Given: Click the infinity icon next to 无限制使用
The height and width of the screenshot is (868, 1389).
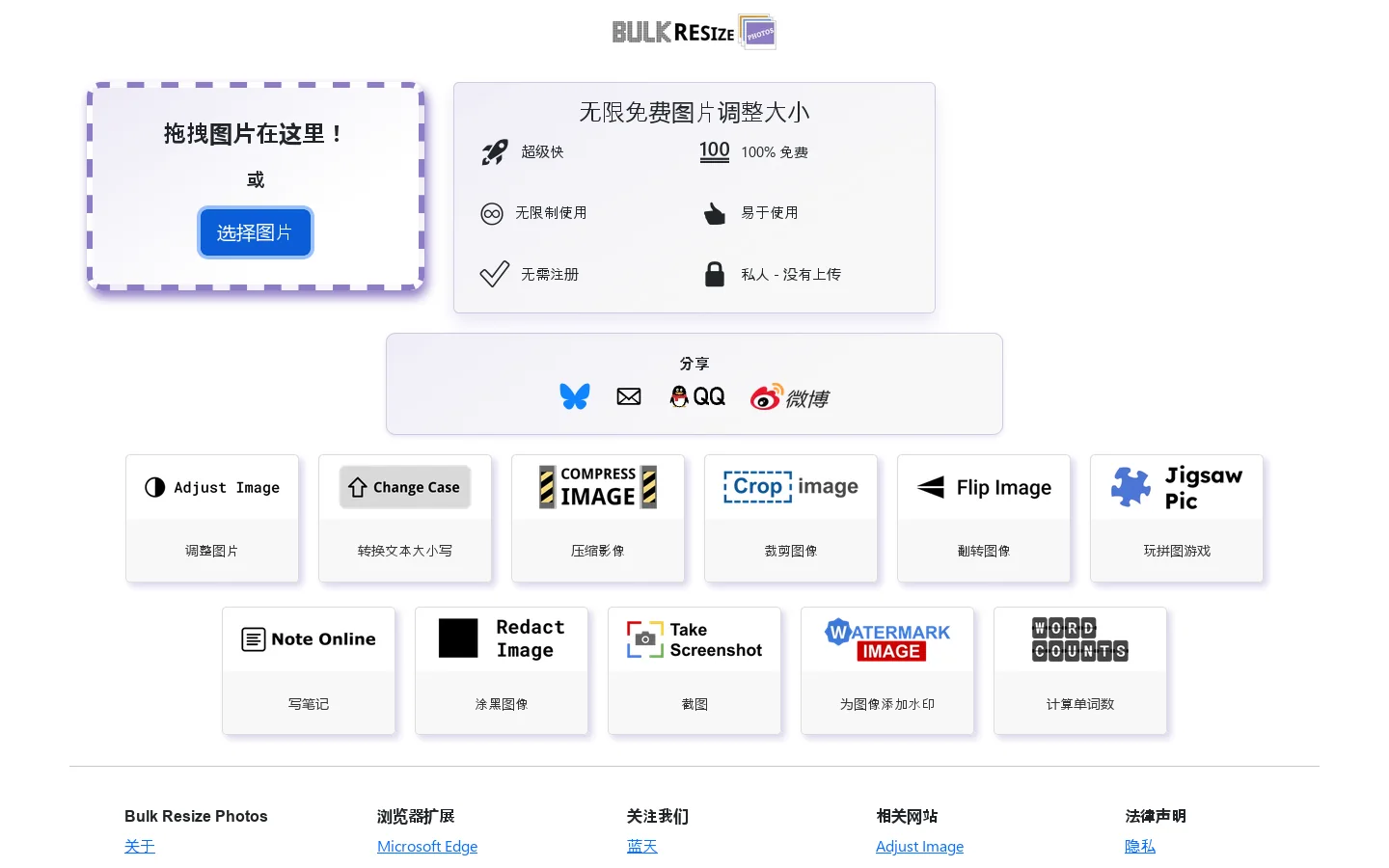Looking at the screenshot, I should pyautogui.click(x=492, y=213).
